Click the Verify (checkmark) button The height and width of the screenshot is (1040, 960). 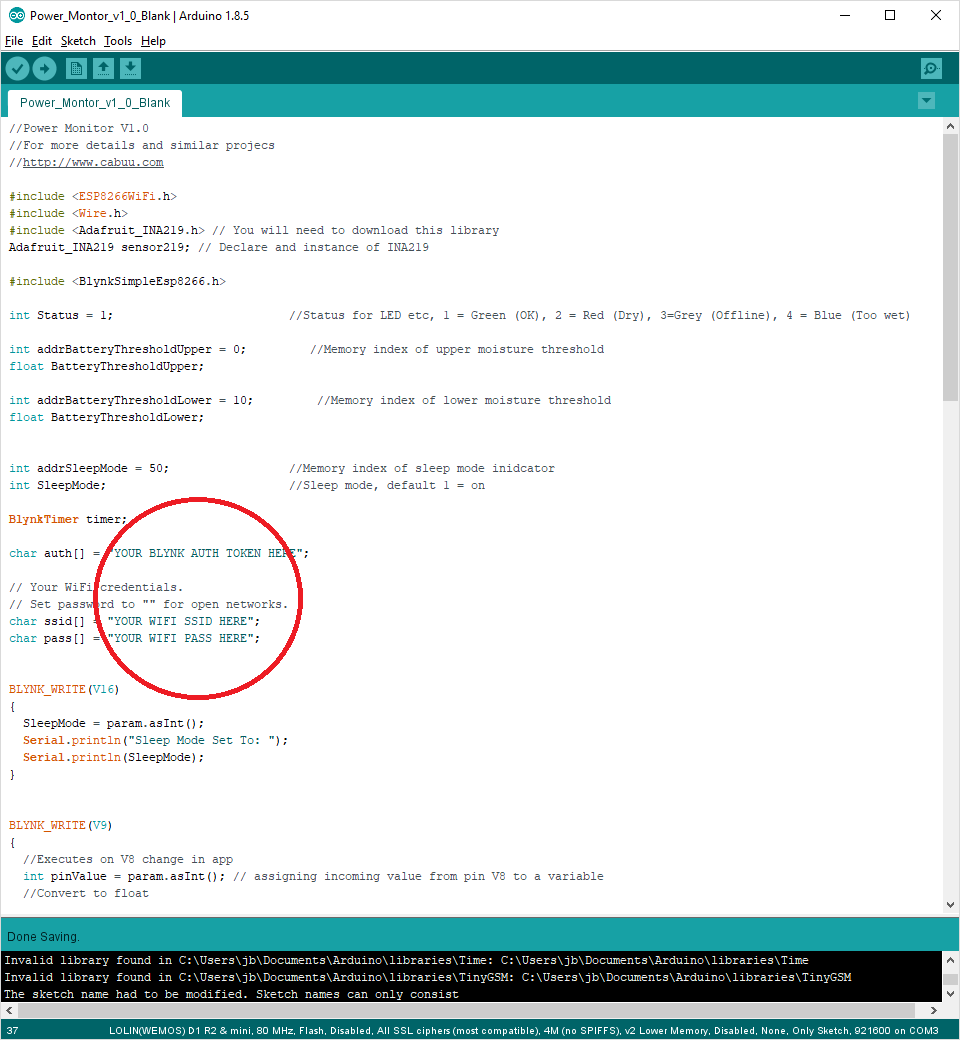pos(17,68)
